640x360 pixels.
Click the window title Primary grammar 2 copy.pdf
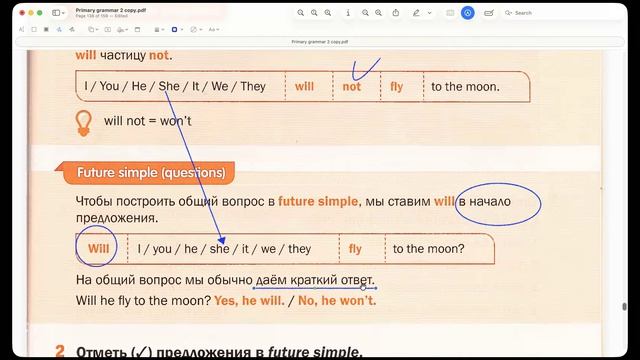pos(111,10)
